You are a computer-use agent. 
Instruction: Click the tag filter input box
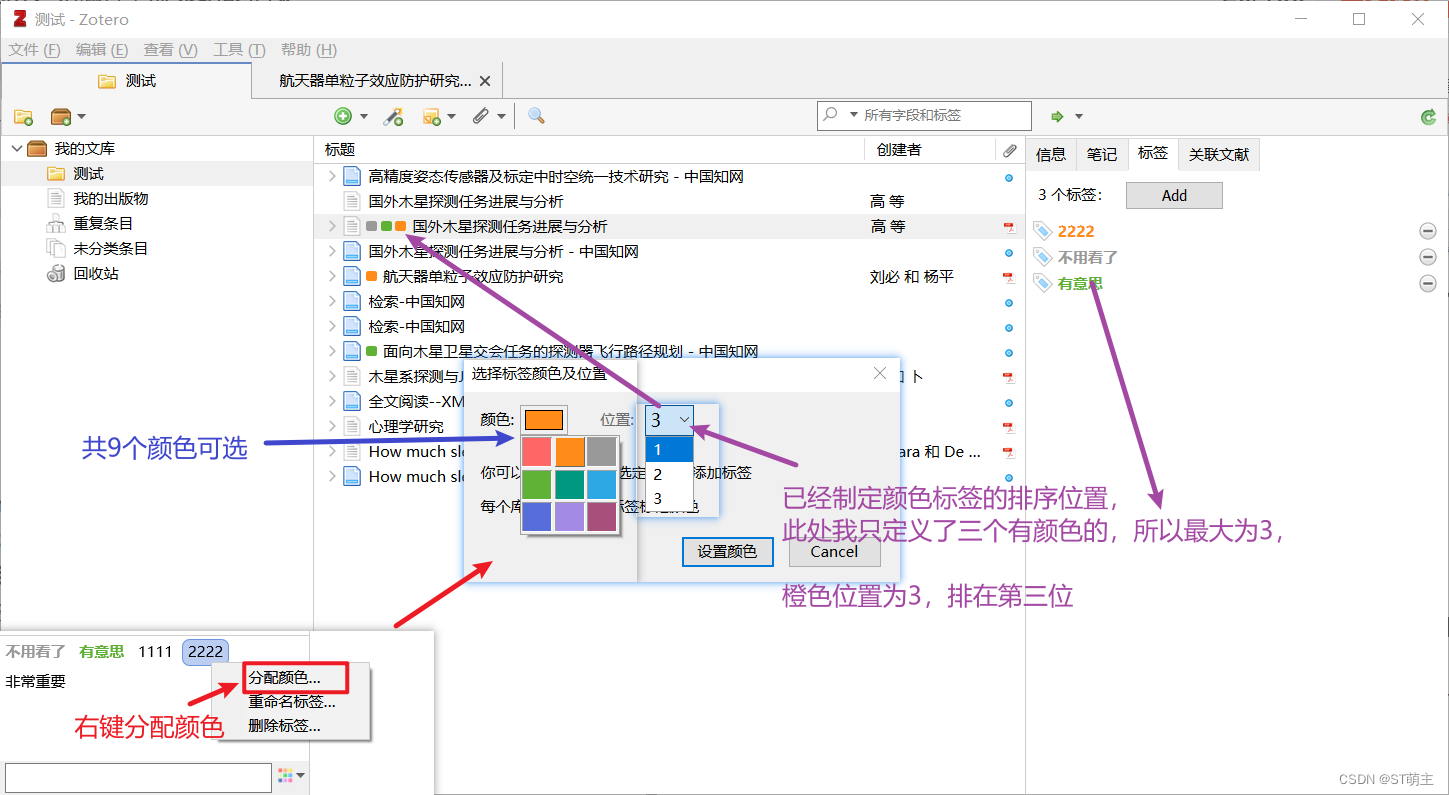[x=138, y=777]
